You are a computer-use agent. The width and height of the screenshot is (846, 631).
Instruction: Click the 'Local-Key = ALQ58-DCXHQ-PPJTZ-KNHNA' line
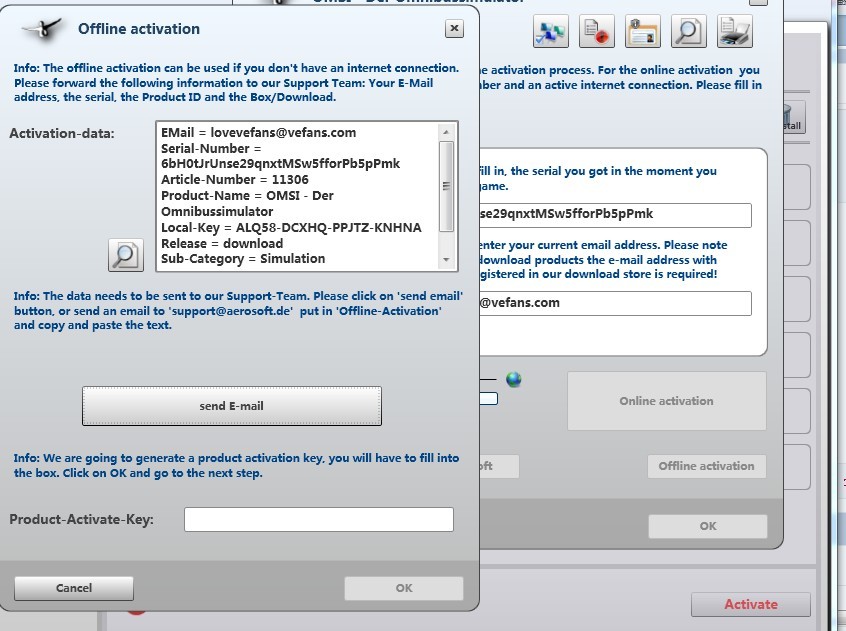click(291, 228)
